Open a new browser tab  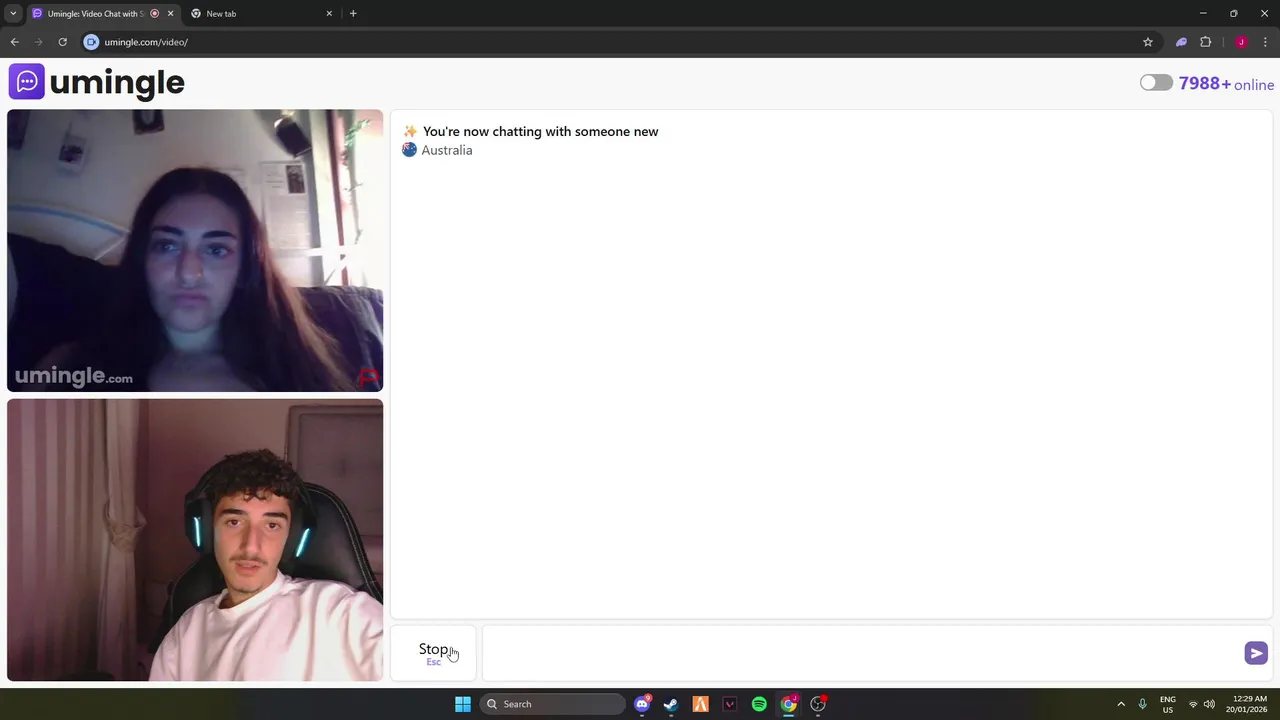(353, 14)
